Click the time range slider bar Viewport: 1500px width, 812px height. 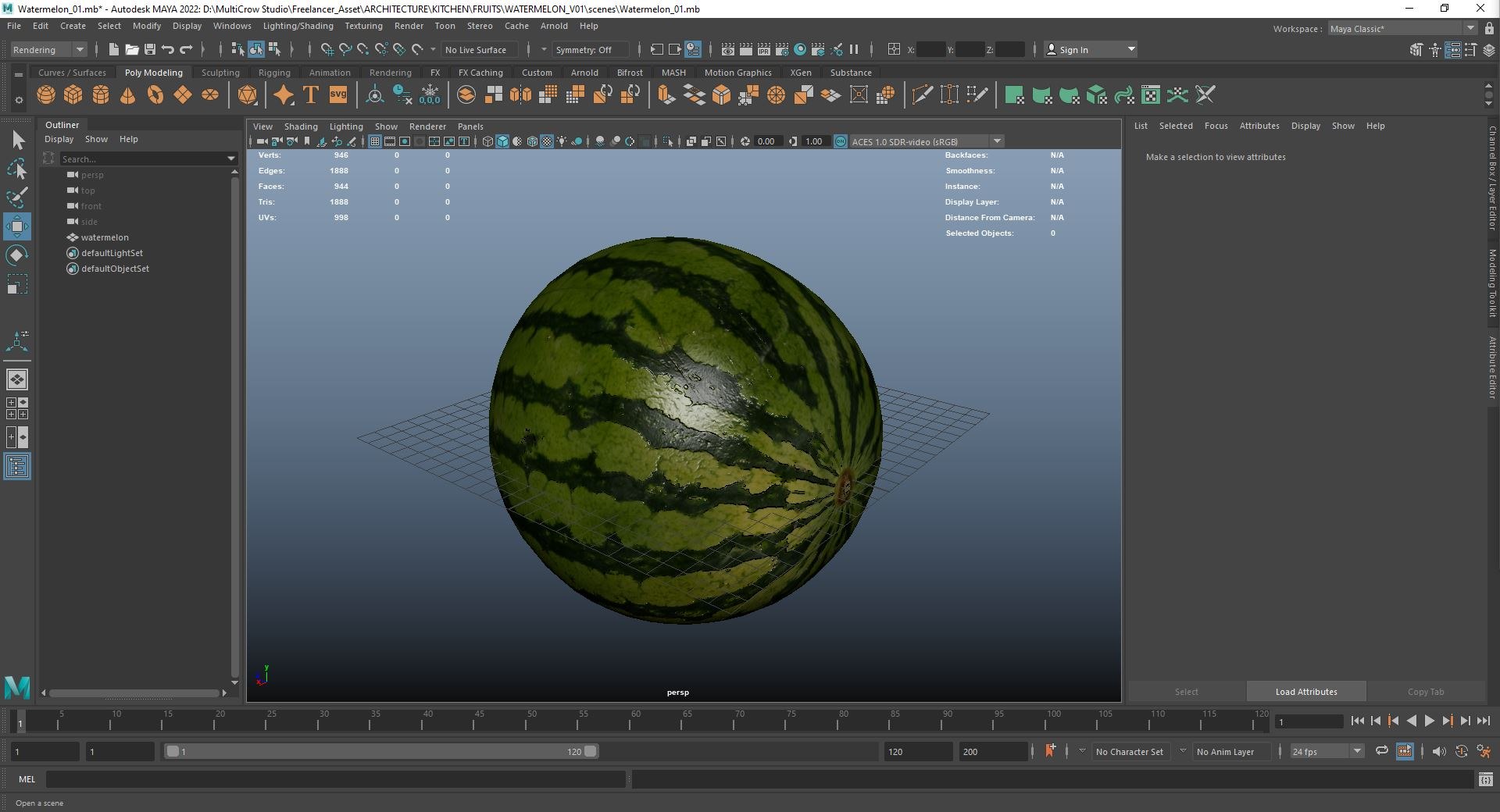click(x=381, y=751)
